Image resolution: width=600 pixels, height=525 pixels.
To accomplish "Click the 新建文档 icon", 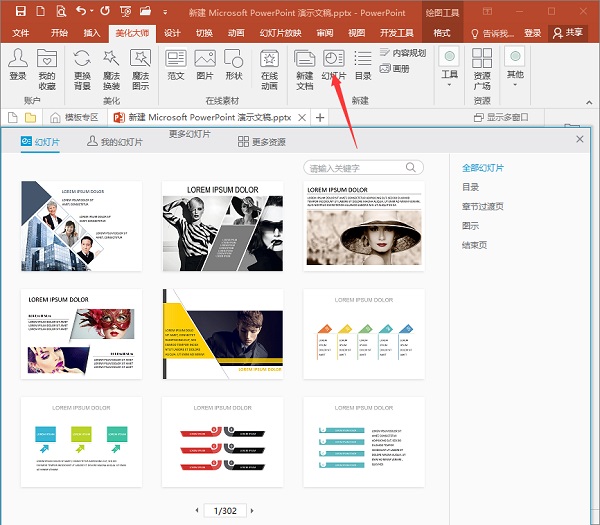I will 305,69.
